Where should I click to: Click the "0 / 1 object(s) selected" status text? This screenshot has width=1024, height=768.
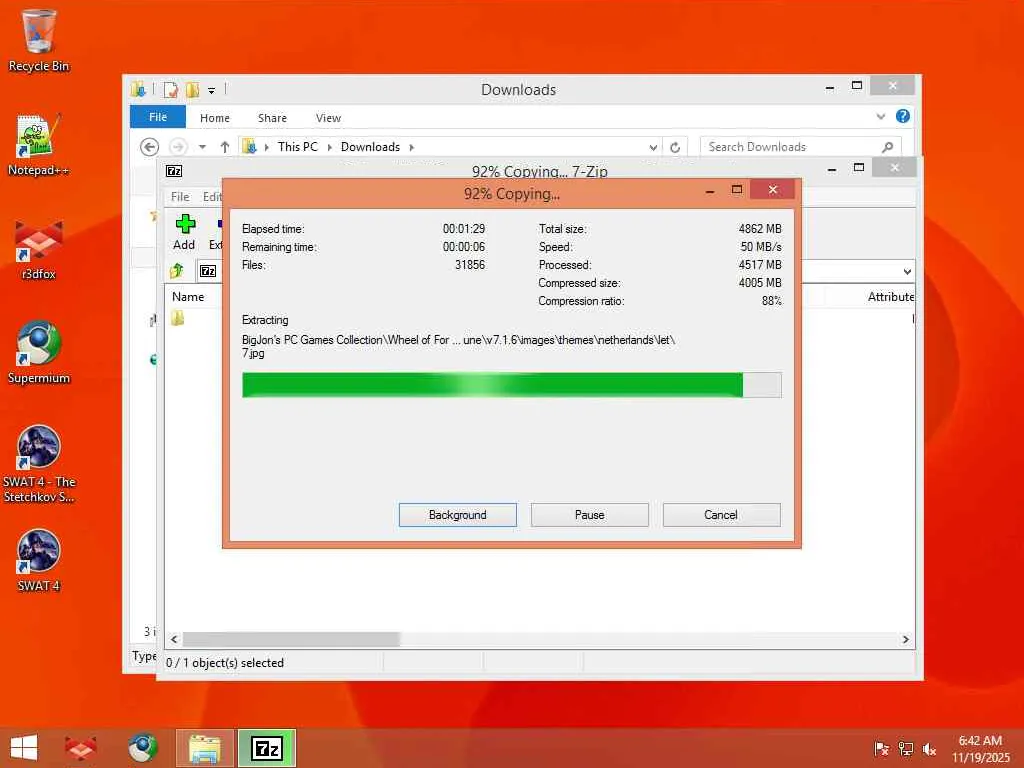tap(225, 663)
